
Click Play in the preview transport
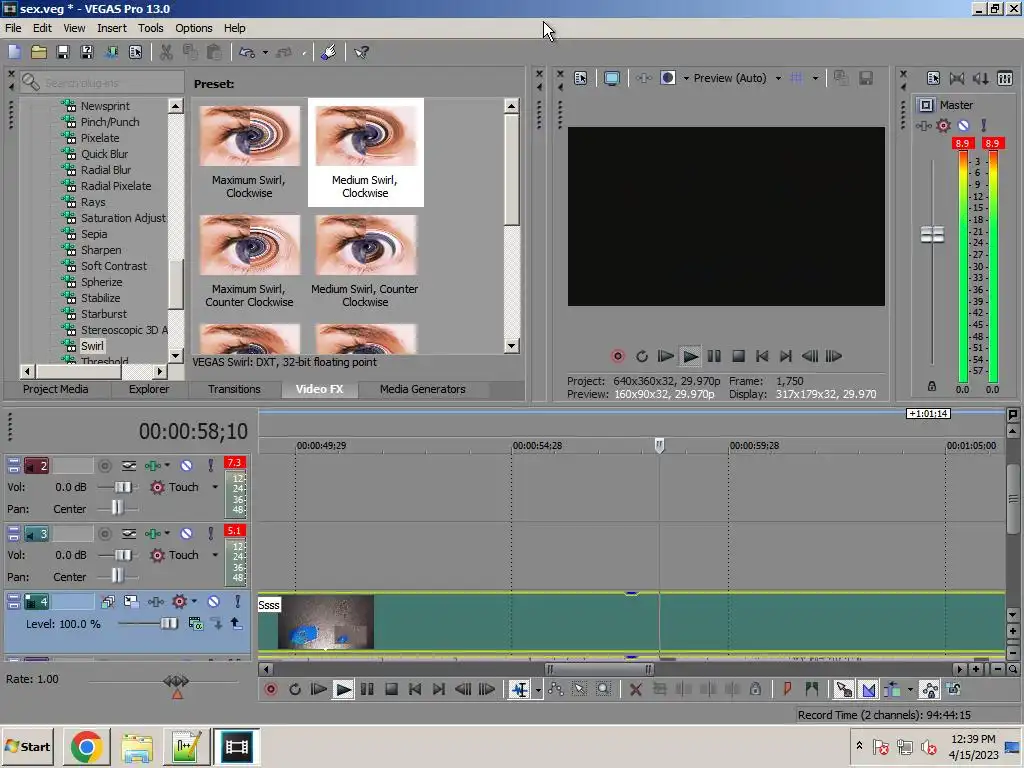(x=690, y=356)
